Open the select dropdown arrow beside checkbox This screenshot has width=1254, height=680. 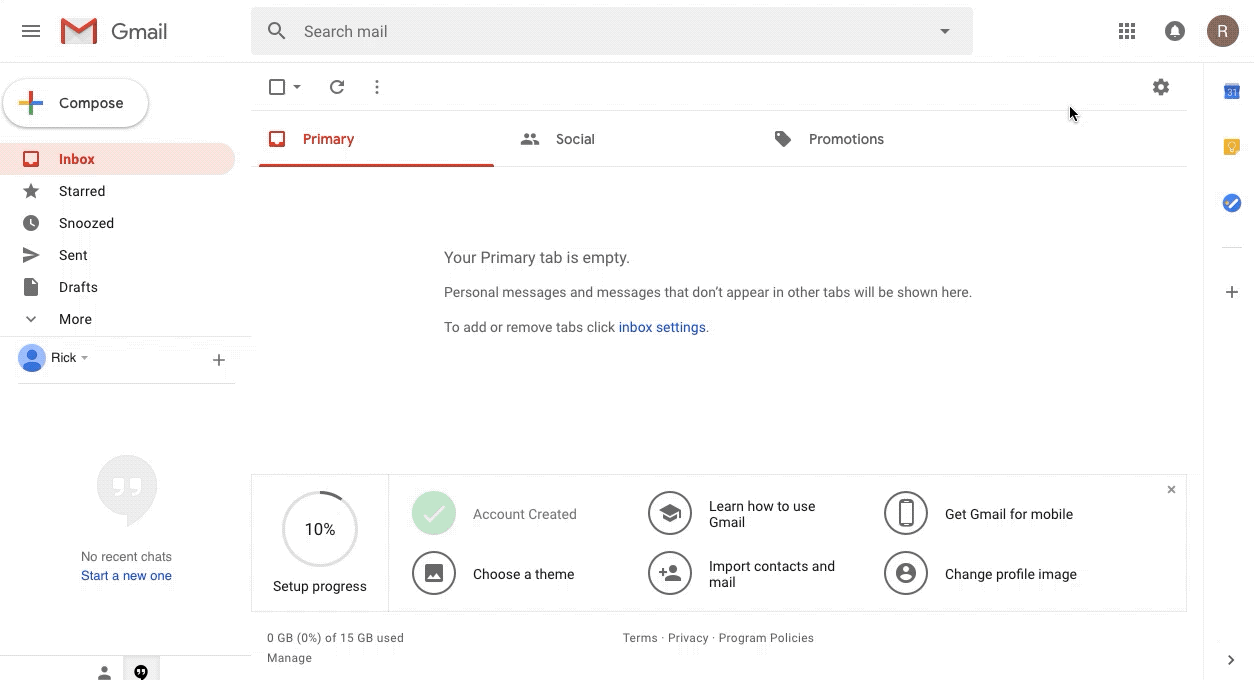click(297, 87)
